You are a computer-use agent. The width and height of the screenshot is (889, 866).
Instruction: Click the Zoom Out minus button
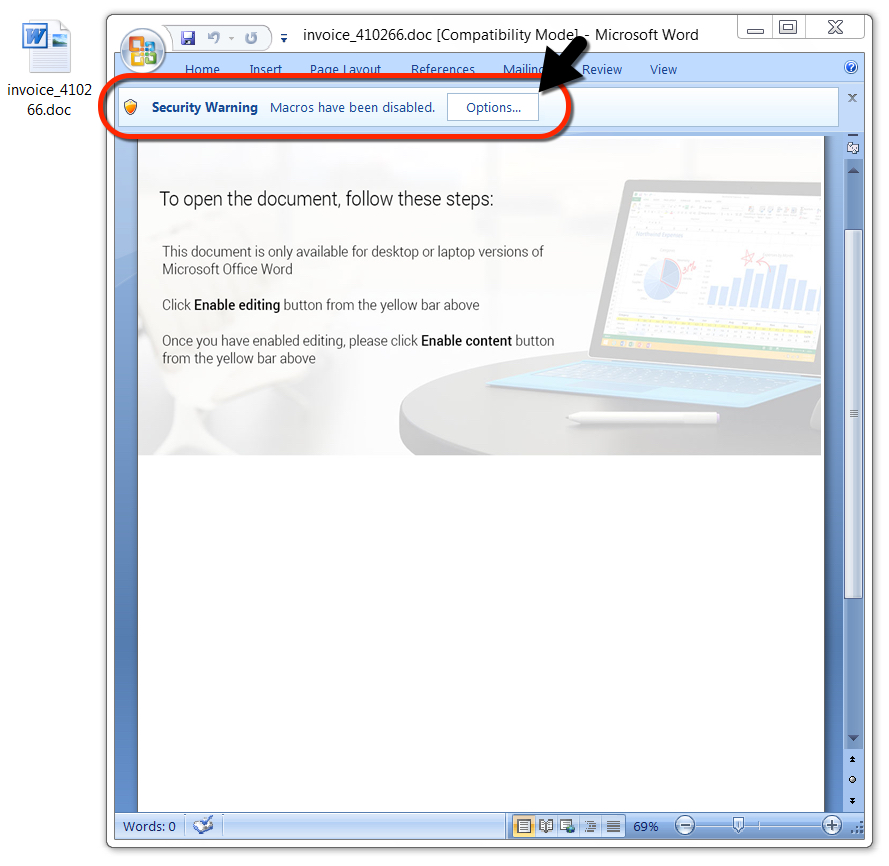pyautogui.click(x=685, y=826)
